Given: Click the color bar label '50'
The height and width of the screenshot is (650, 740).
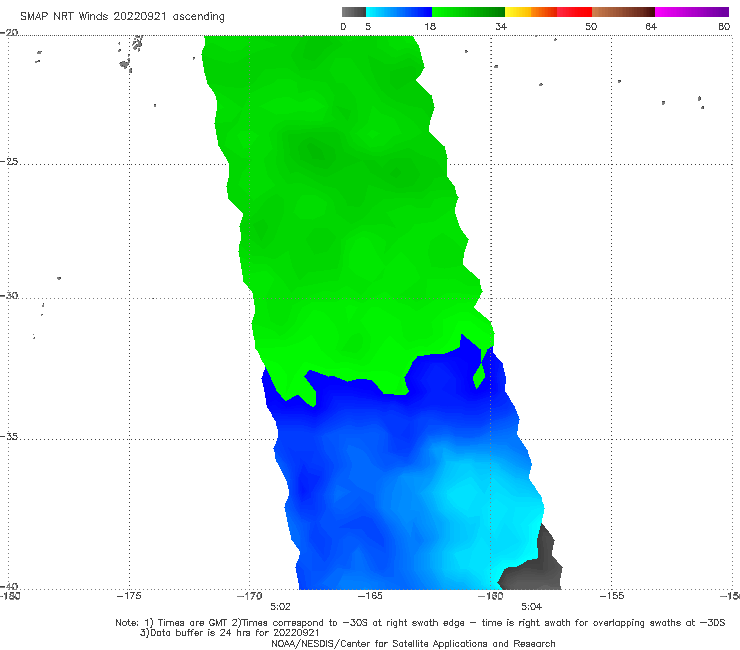Looking at the screenshot, I should click(x=591, y=26).
